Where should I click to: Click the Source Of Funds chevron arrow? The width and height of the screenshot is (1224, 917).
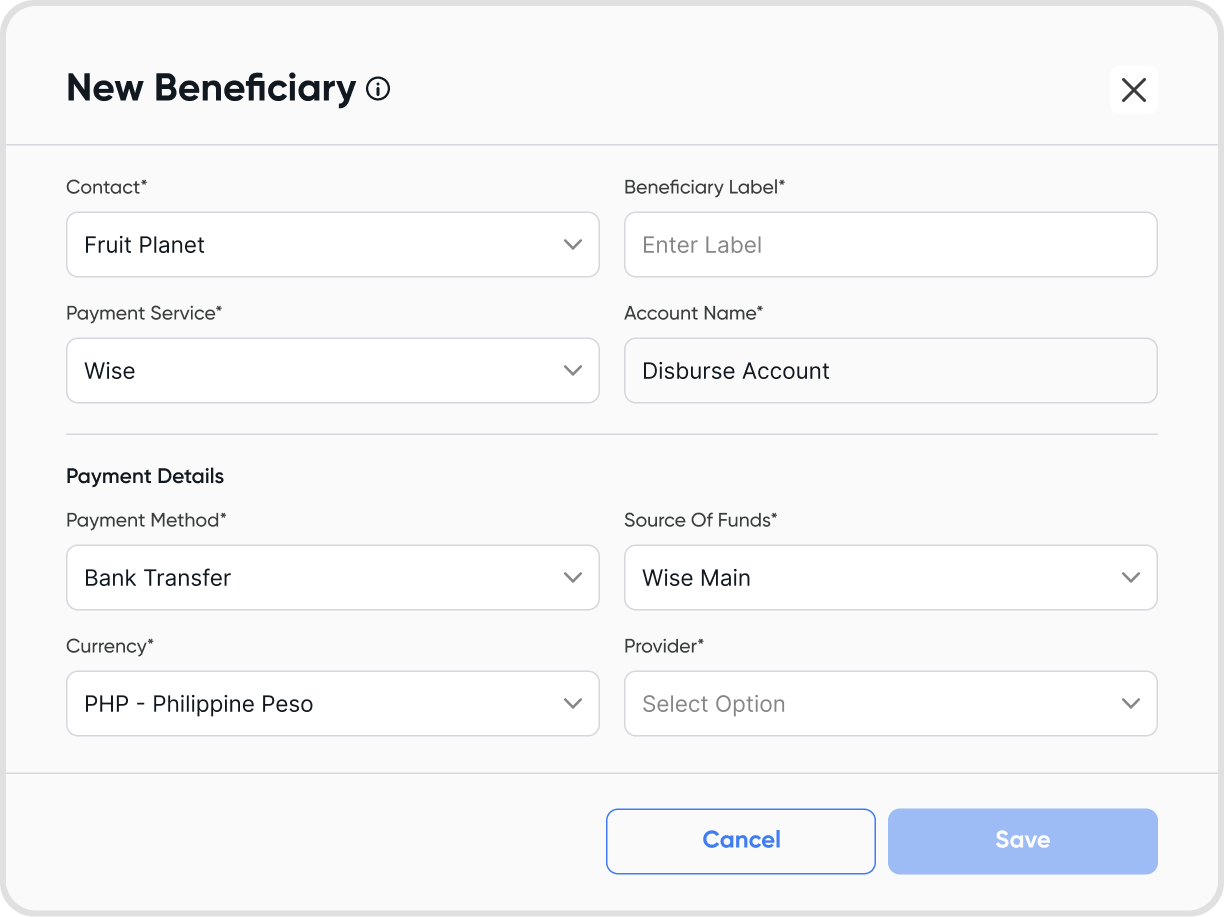1131,577
